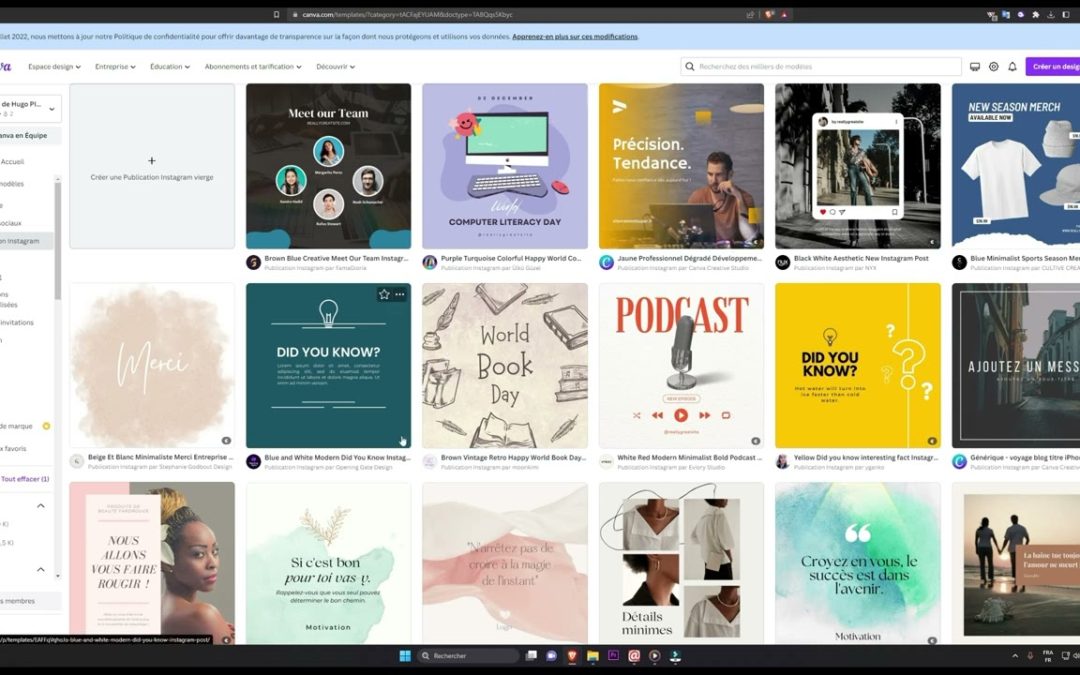The height and width of the screenshot is (675, 1080).
Task: Click the star icon on Did You Know template
Action: coord(384,294)
